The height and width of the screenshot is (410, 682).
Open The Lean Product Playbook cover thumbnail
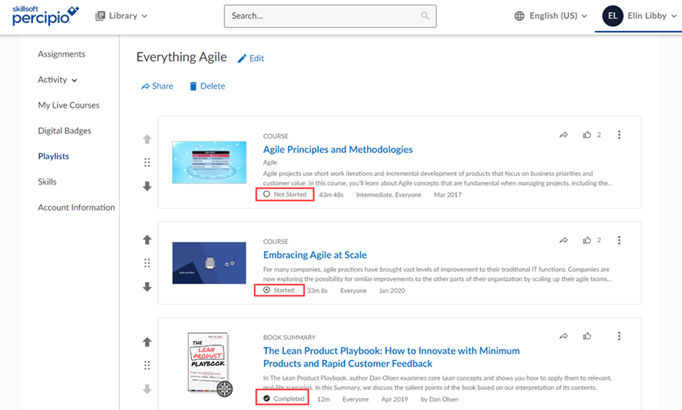click(210, 364)
